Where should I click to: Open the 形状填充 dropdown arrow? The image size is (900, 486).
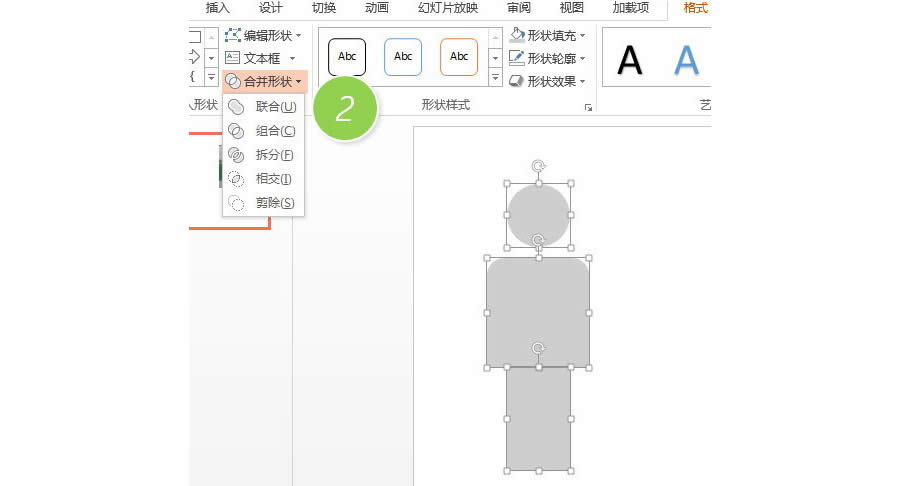click(583, 36)
